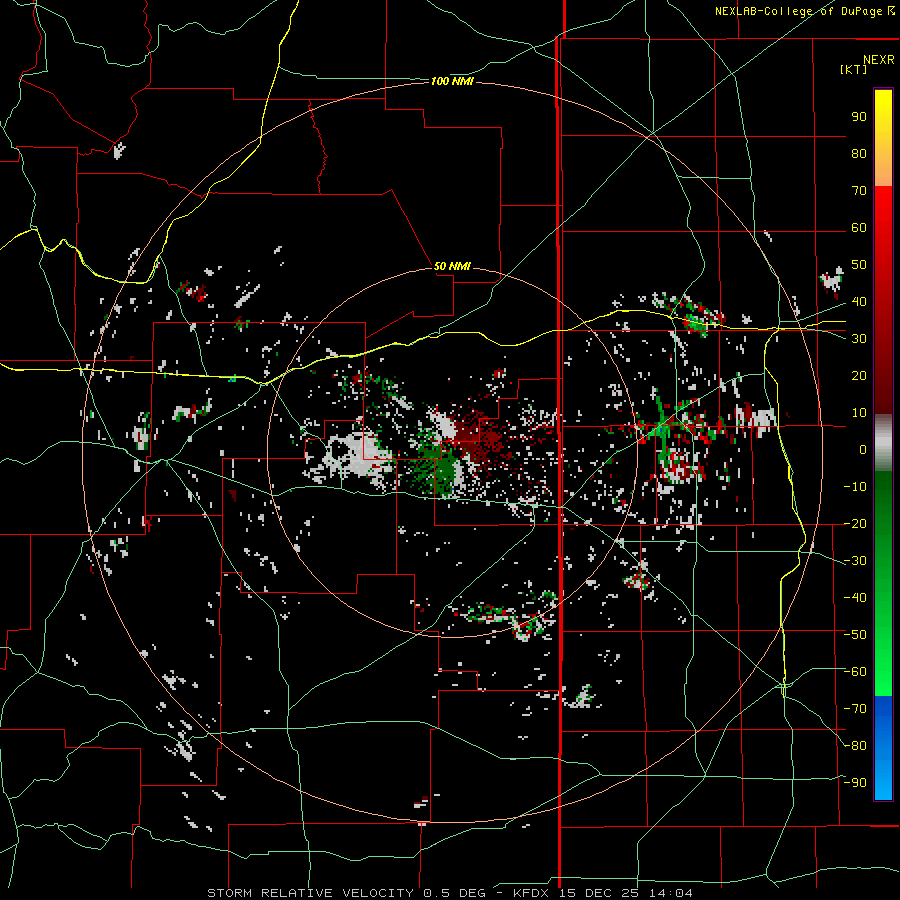
Task: Click the 15 DEC 25 date in the caption
Action: pyautogui.click(x=599, y=893)
